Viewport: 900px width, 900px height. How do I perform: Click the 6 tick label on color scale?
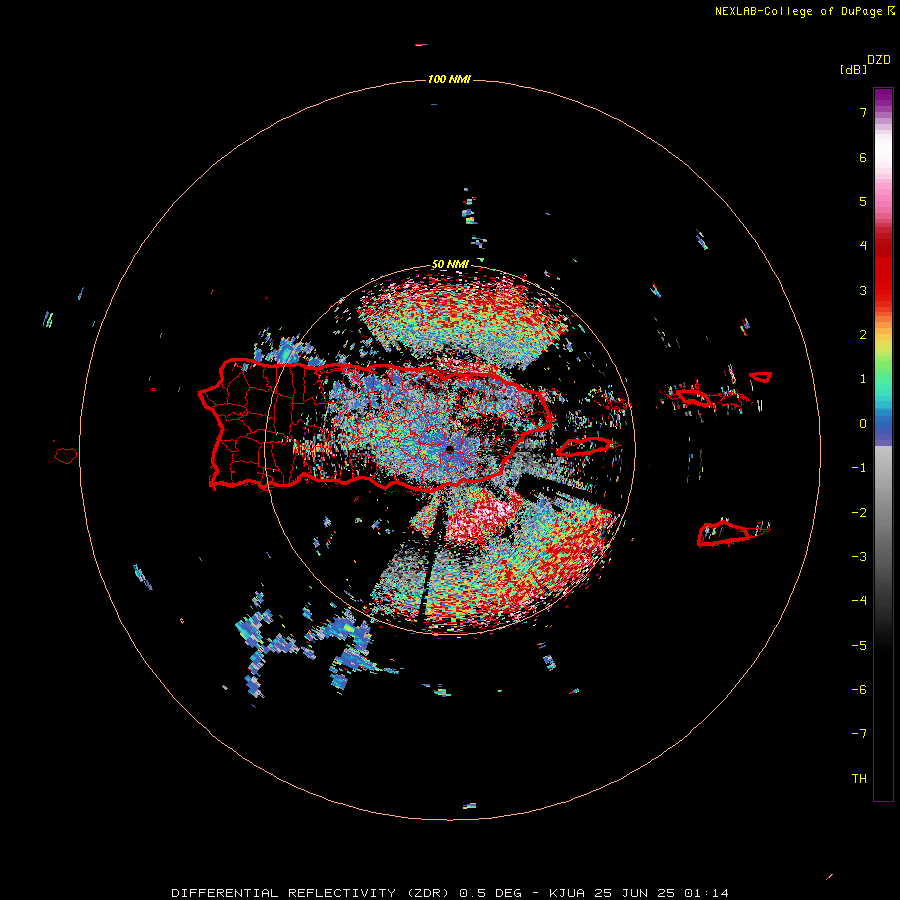863,157
